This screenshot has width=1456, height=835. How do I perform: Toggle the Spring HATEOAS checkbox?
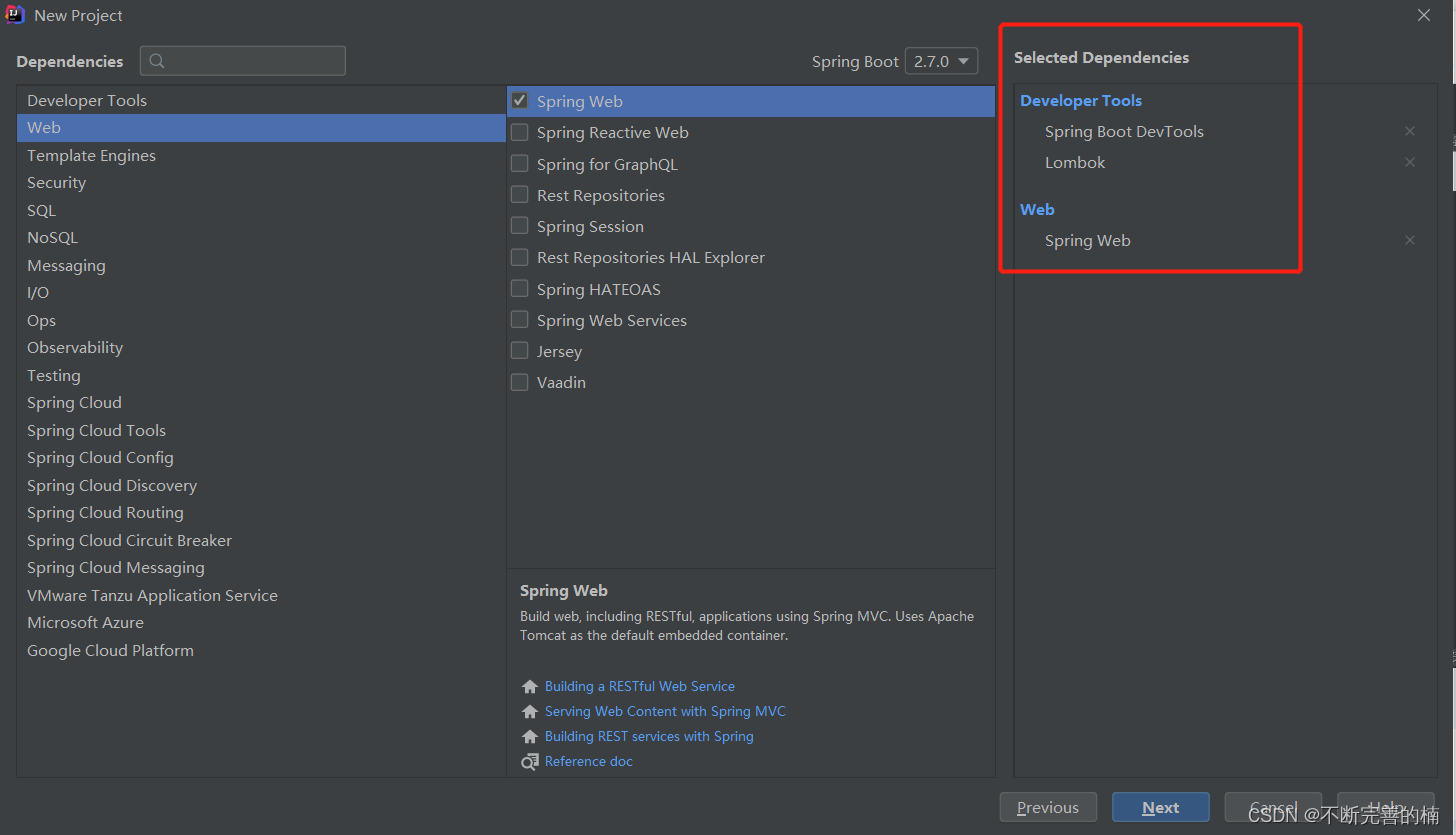point(520,288)
